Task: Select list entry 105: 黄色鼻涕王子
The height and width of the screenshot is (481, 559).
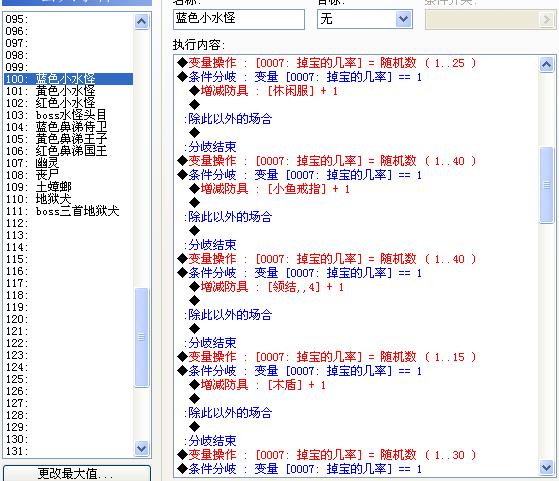Action: pyautogui.click(x=68, y=139)
